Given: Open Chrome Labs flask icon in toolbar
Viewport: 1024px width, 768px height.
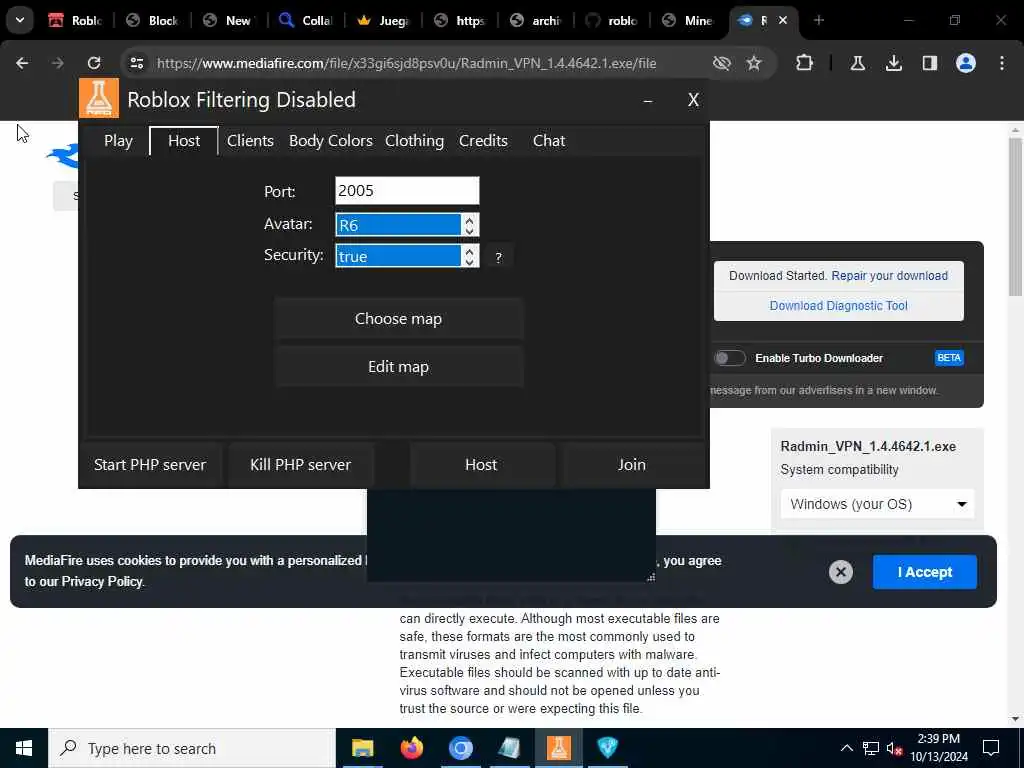Looking at the screenshot, I should point(857,63).
